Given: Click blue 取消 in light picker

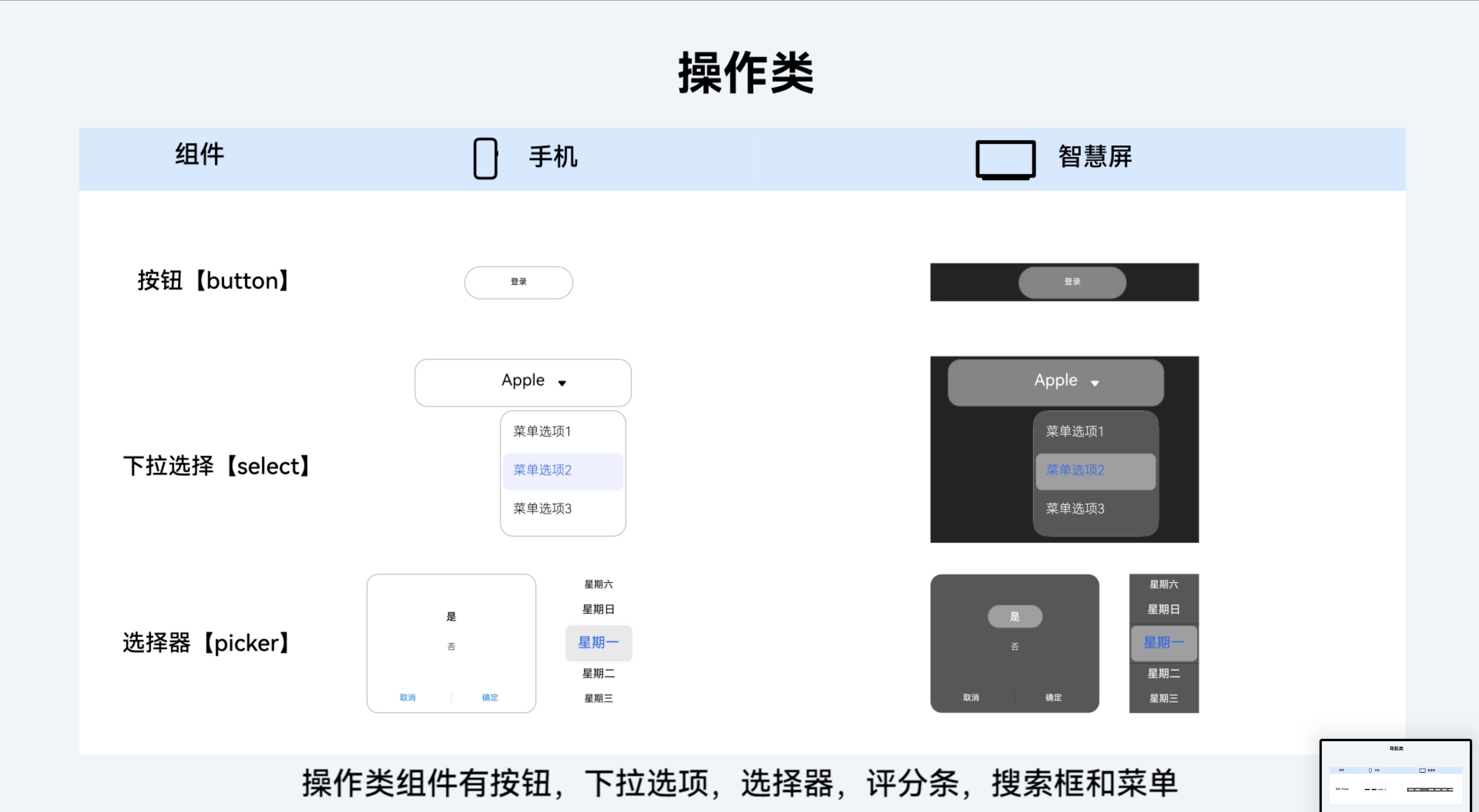Looking at the screenshot, I should pos(408,697).
